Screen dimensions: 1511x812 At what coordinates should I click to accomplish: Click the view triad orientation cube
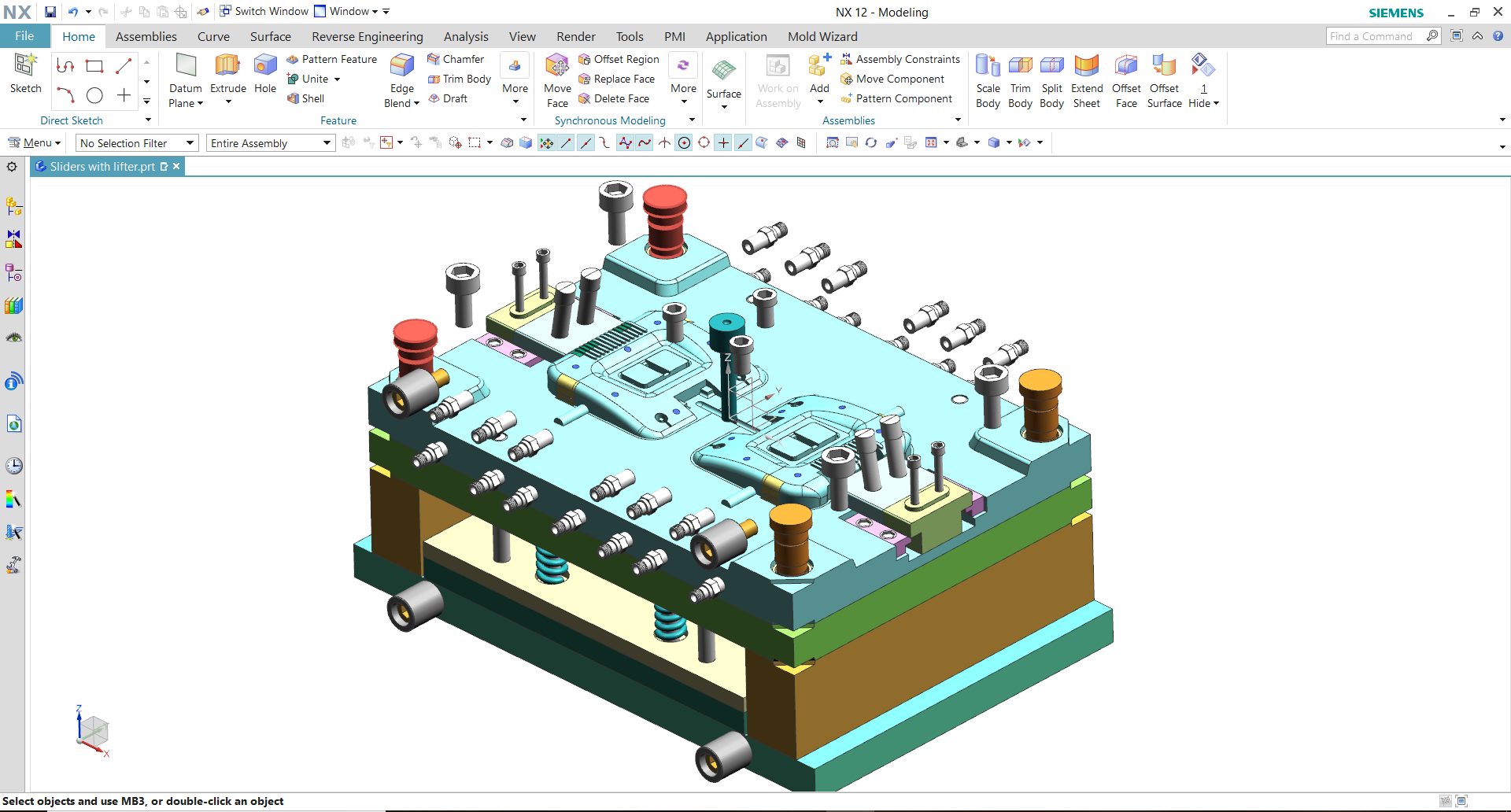(x=94, y=732)
